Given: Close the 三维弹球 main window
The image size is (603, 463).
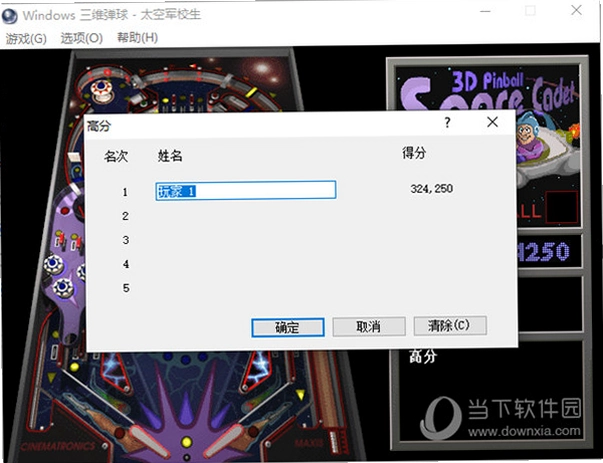Looking at the screenshot, I should 576,10.
